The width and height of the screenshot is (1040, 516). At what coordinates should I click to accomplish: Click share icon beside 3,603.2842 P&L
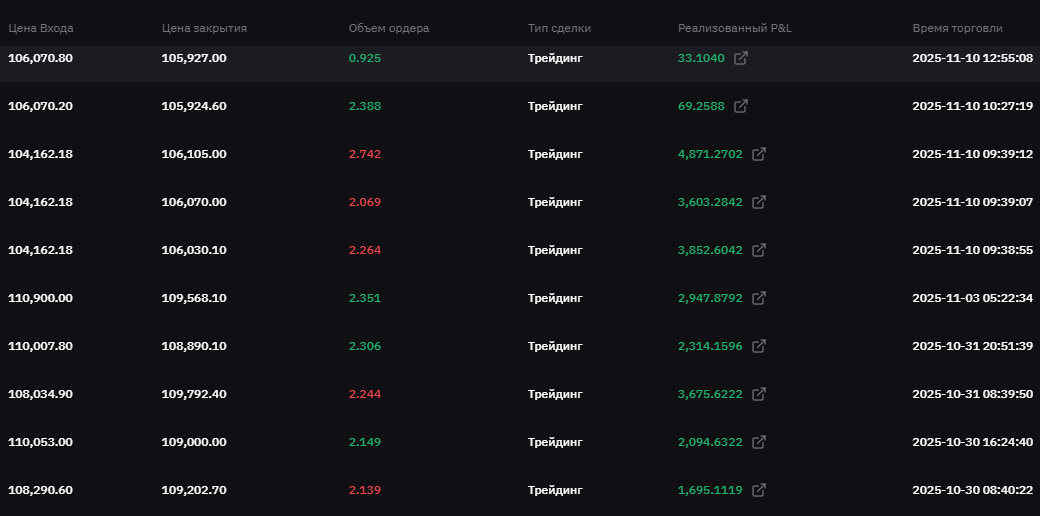759,202
